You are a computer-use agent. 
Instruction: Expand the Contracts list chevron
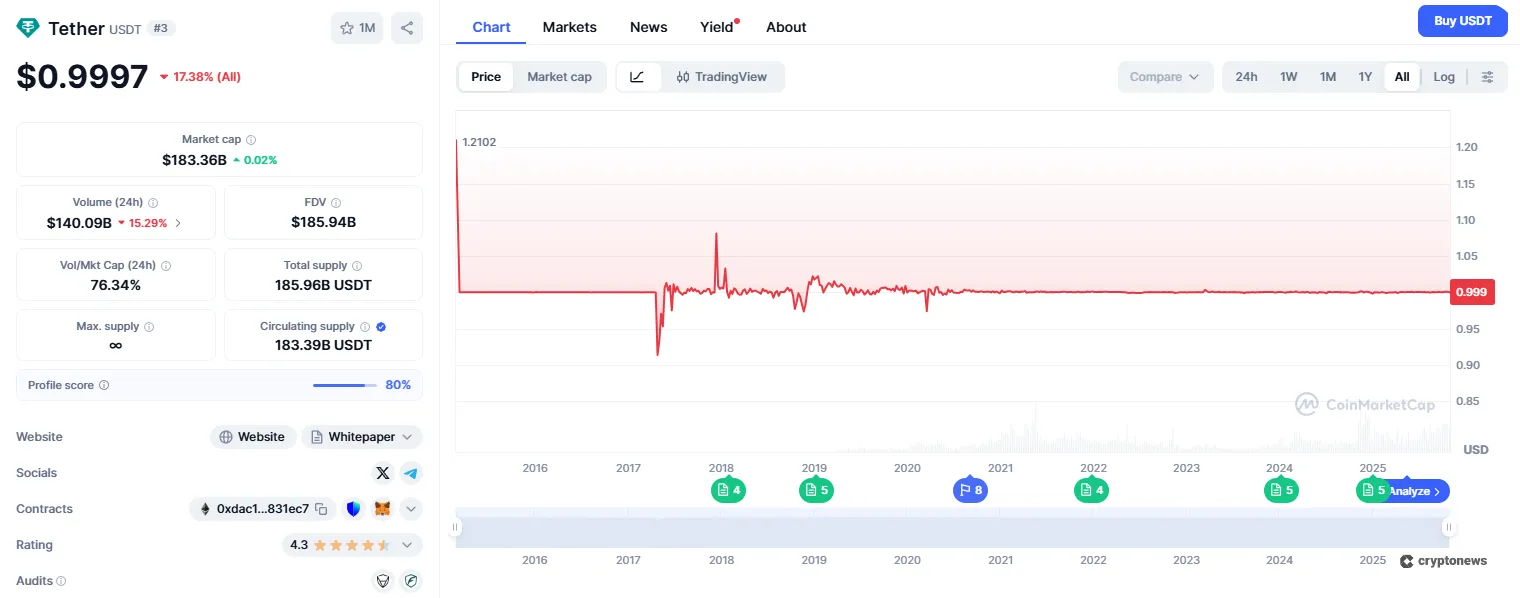[410, 509]
